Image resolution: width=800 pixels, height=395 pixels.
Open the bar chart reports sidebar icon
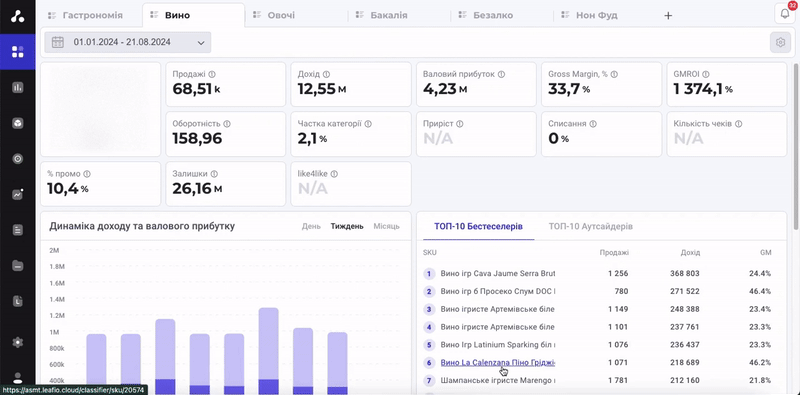(18, 87)
